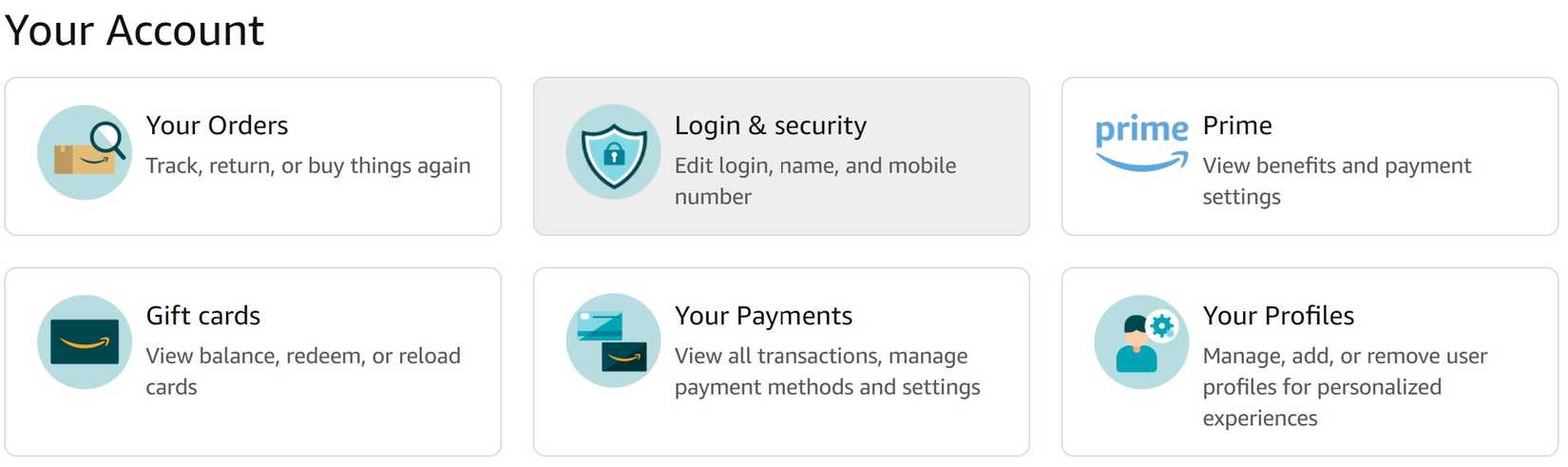
Task: Click the Prime logo icon
Action: [x=1141, y=145]
